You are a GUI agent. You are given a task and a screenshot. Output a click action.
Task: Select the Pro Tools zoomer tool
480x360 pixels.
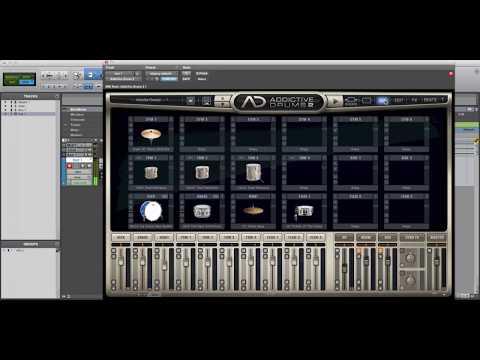[77, 76]
